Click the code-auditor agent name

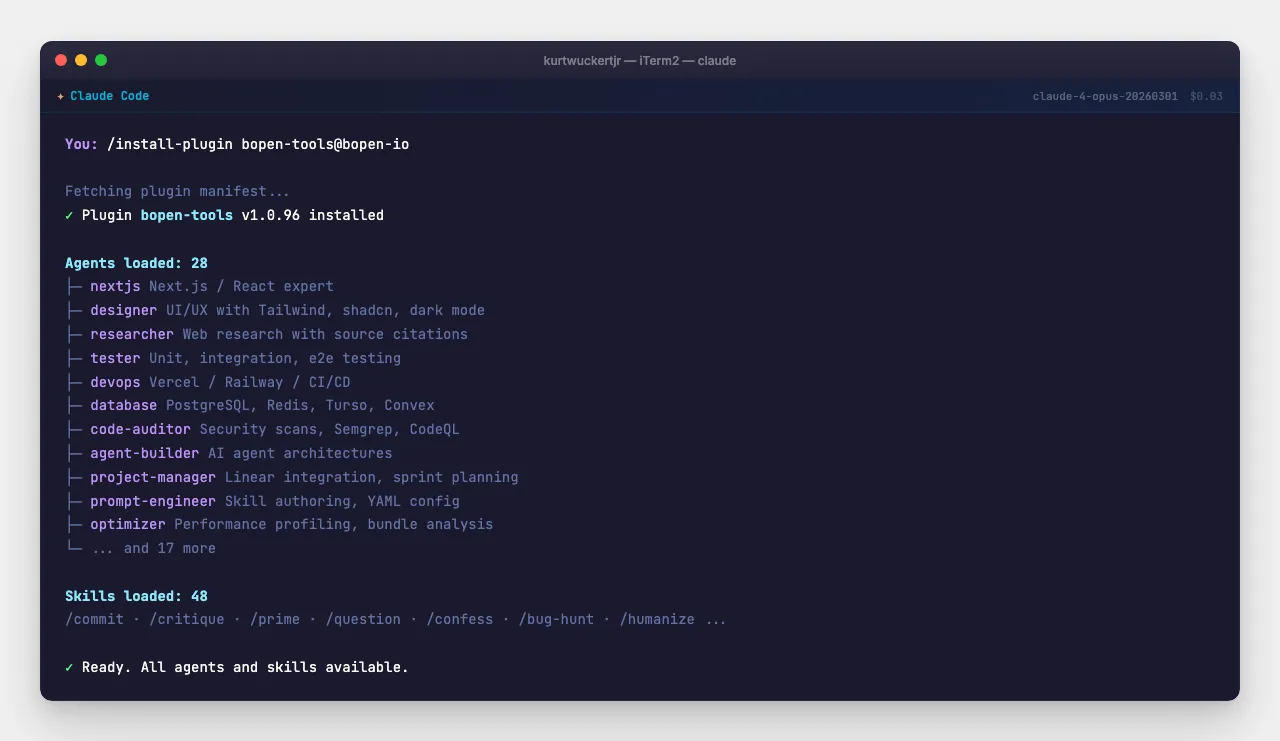(x=140, y=429)
